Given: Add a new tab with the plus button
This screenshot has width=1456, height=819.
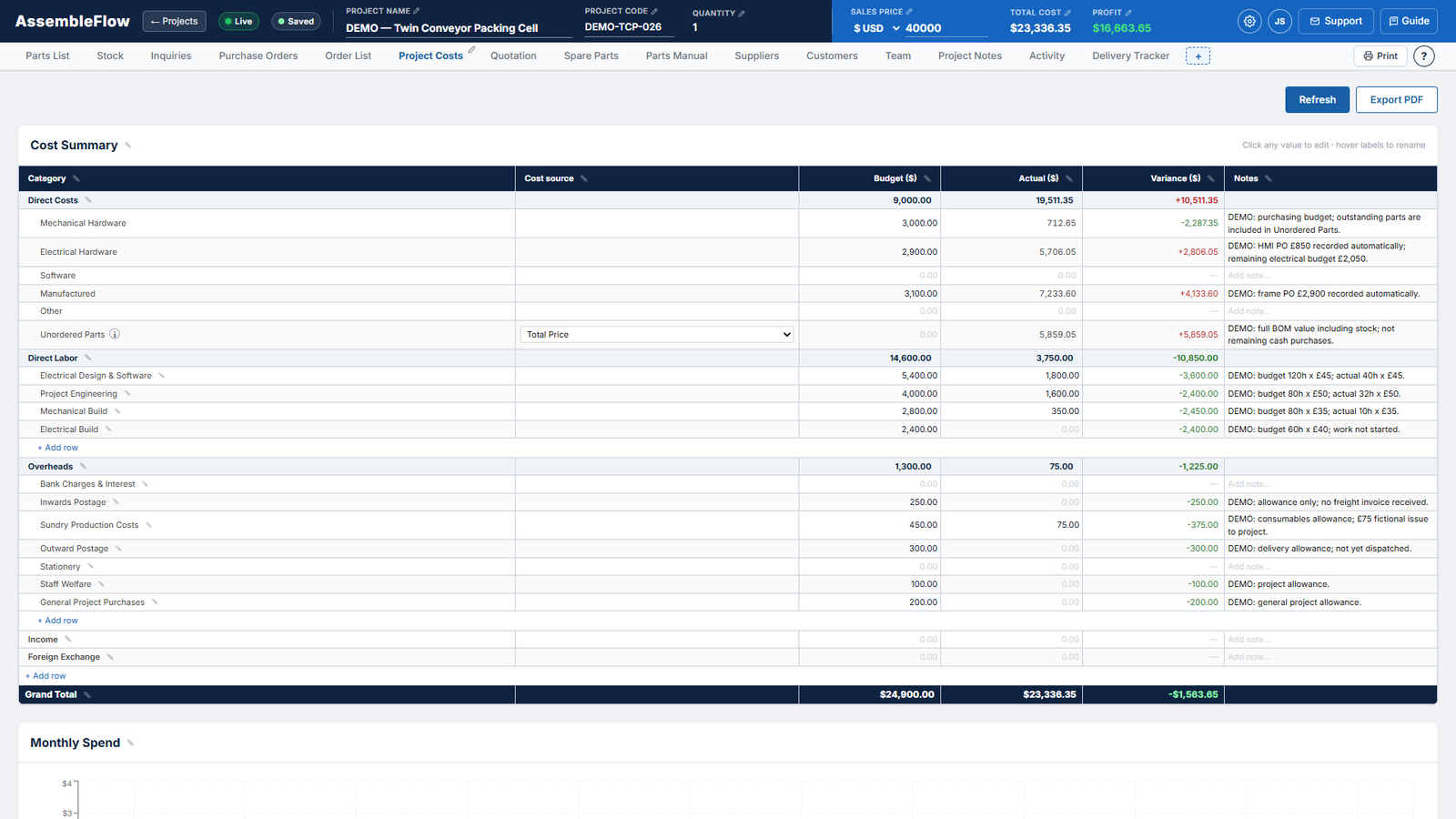Looking at the screenshot, I should [1198, 56].
